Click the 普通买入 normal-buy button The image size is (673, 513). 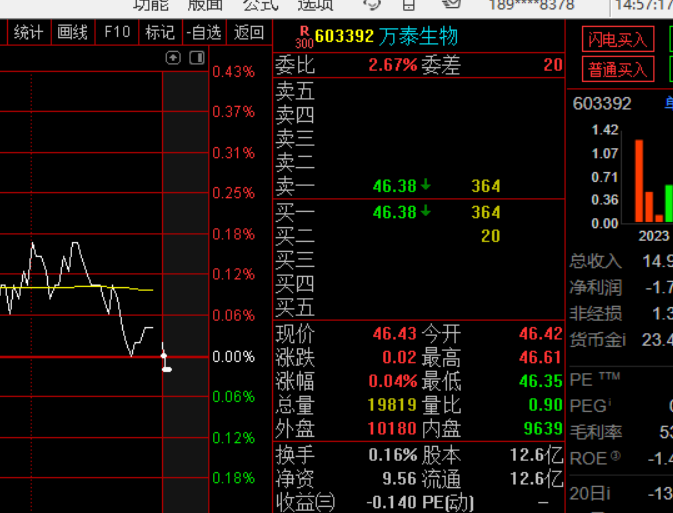(x=618, y=69)
